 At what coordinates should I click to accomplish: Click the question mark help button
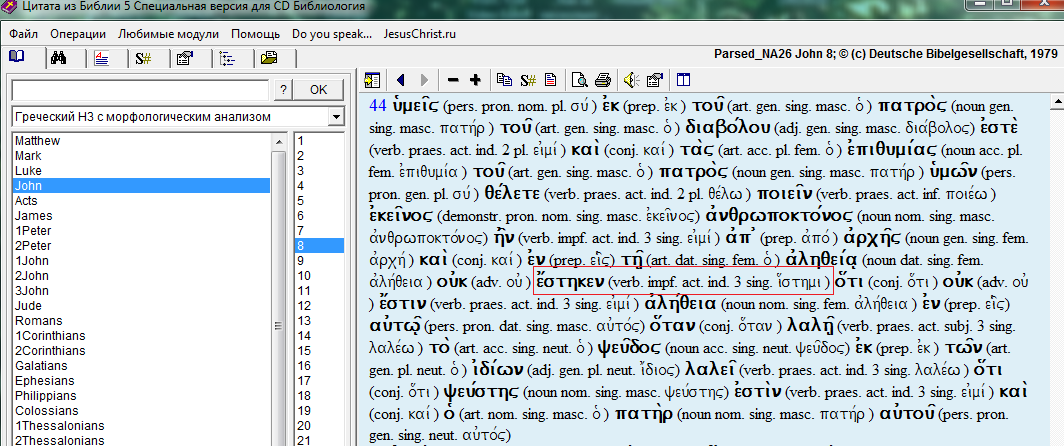(284, 90)
